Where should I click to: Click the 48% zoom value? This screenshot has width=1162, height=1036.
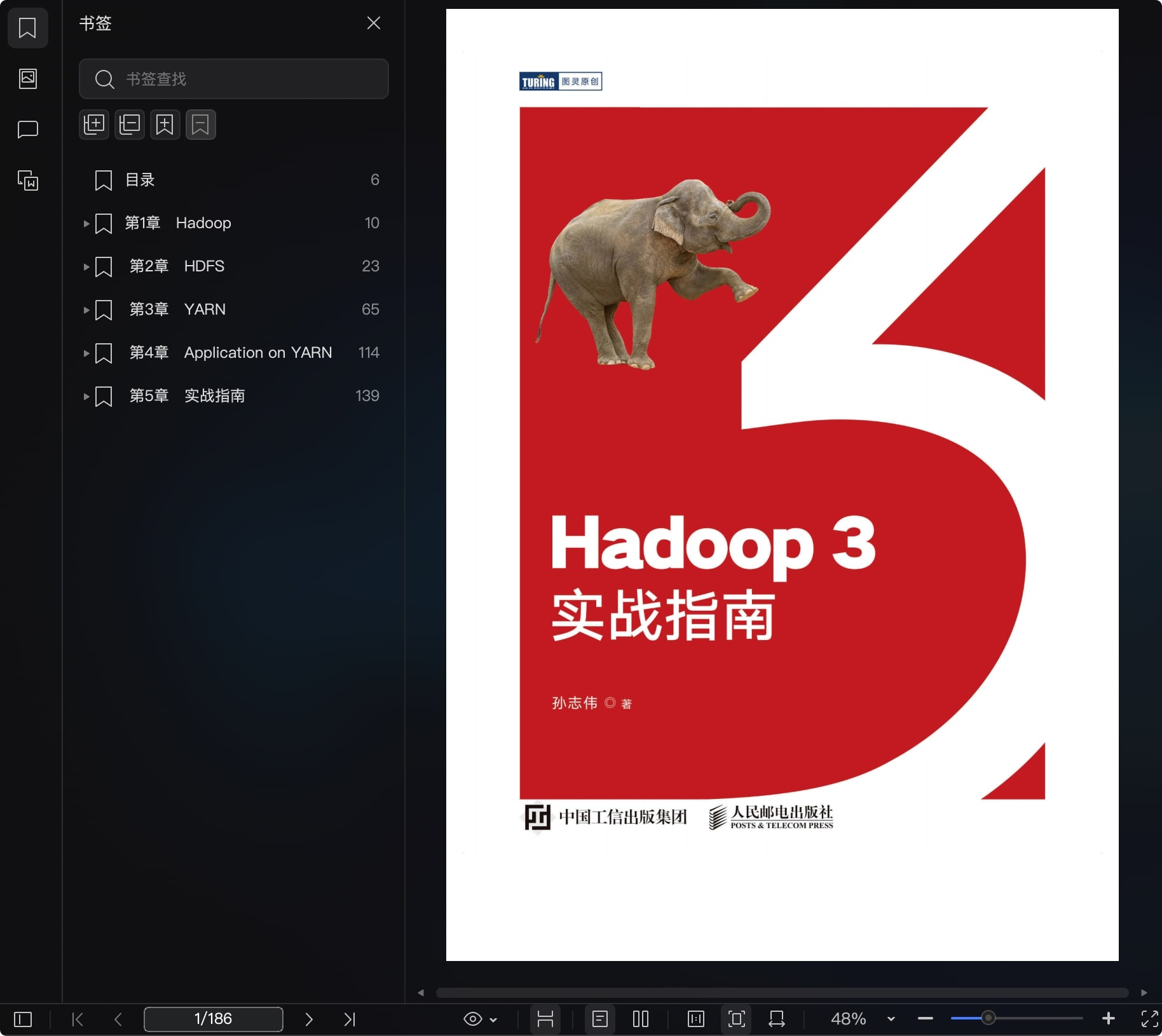point(849,1019)
